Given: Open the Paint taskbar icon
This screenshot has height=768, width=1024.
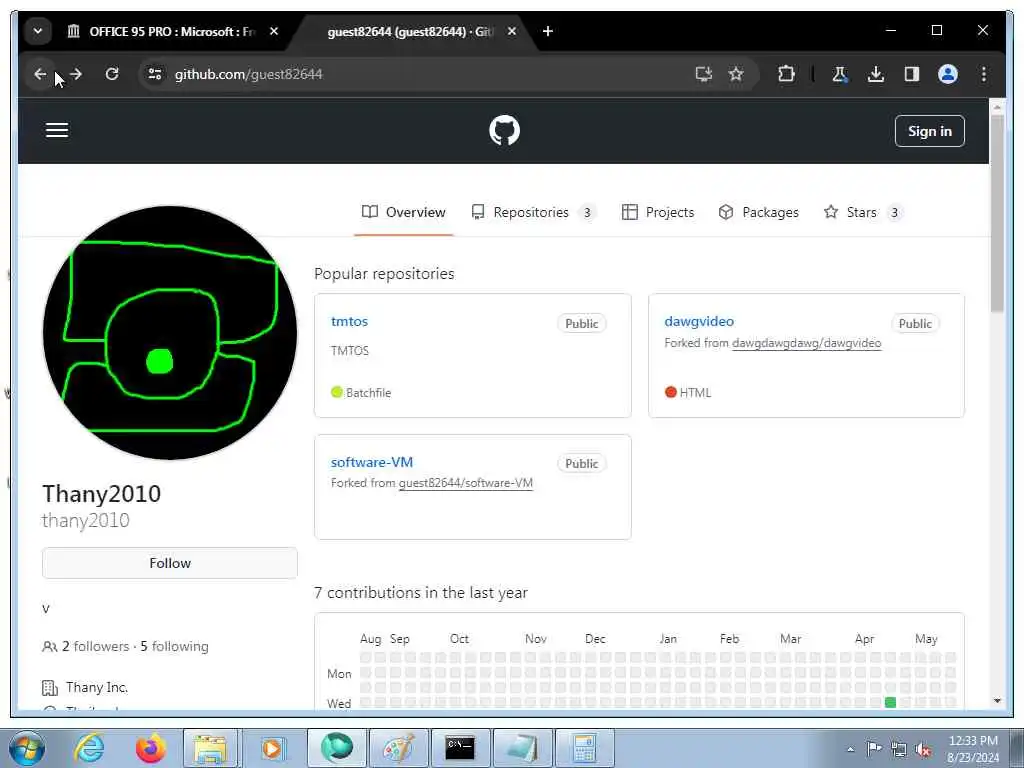Looking at the screenshot, I should (398, 748).
